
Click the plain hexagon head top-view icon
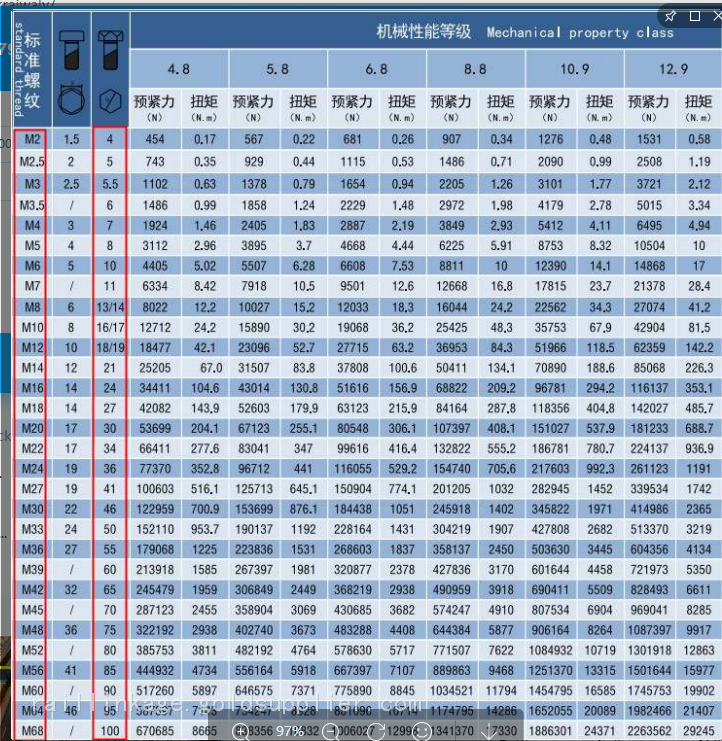(x=110, y=102)
